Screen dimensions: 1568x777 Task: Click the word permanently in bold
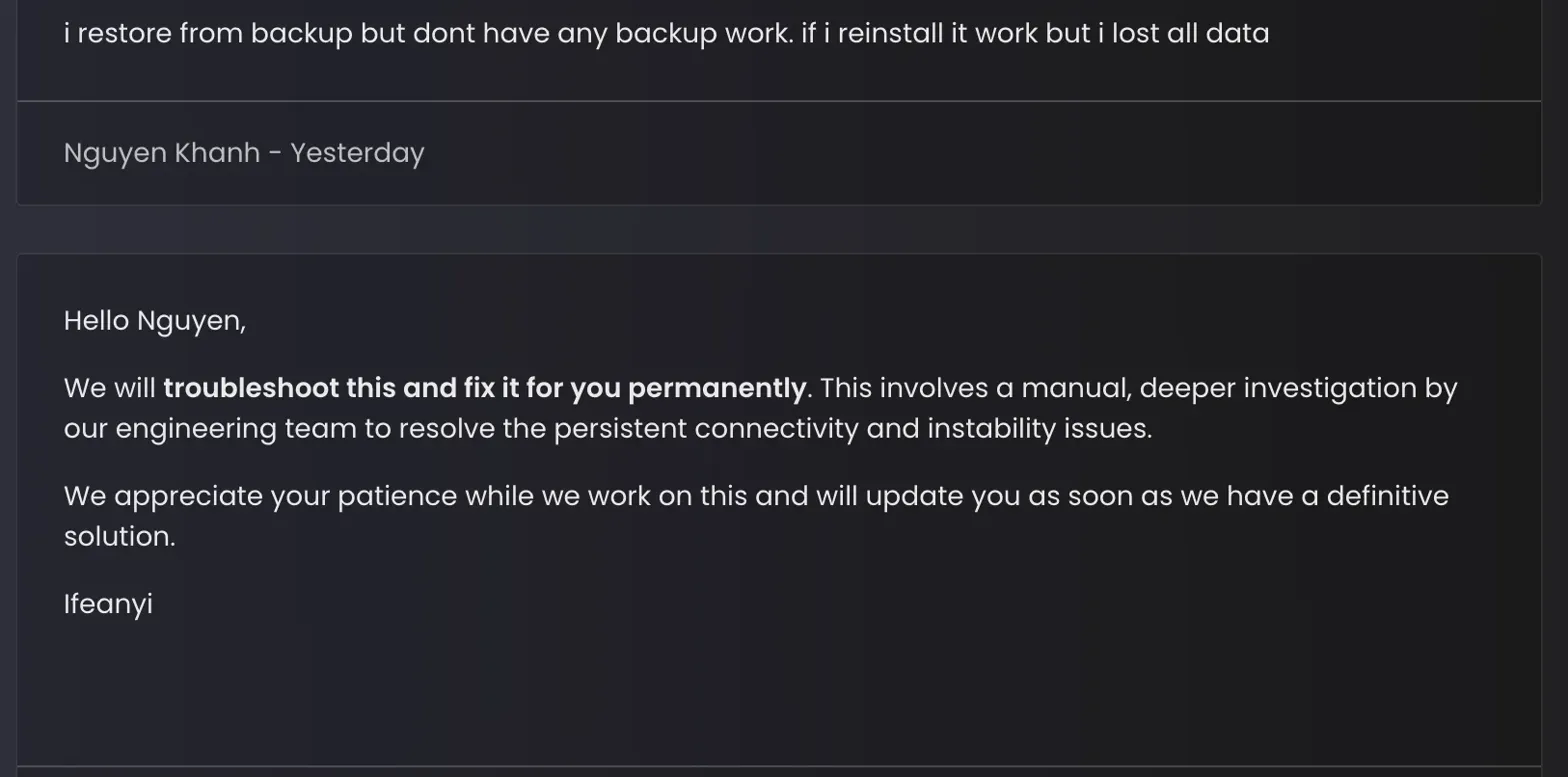coord(716,388)
